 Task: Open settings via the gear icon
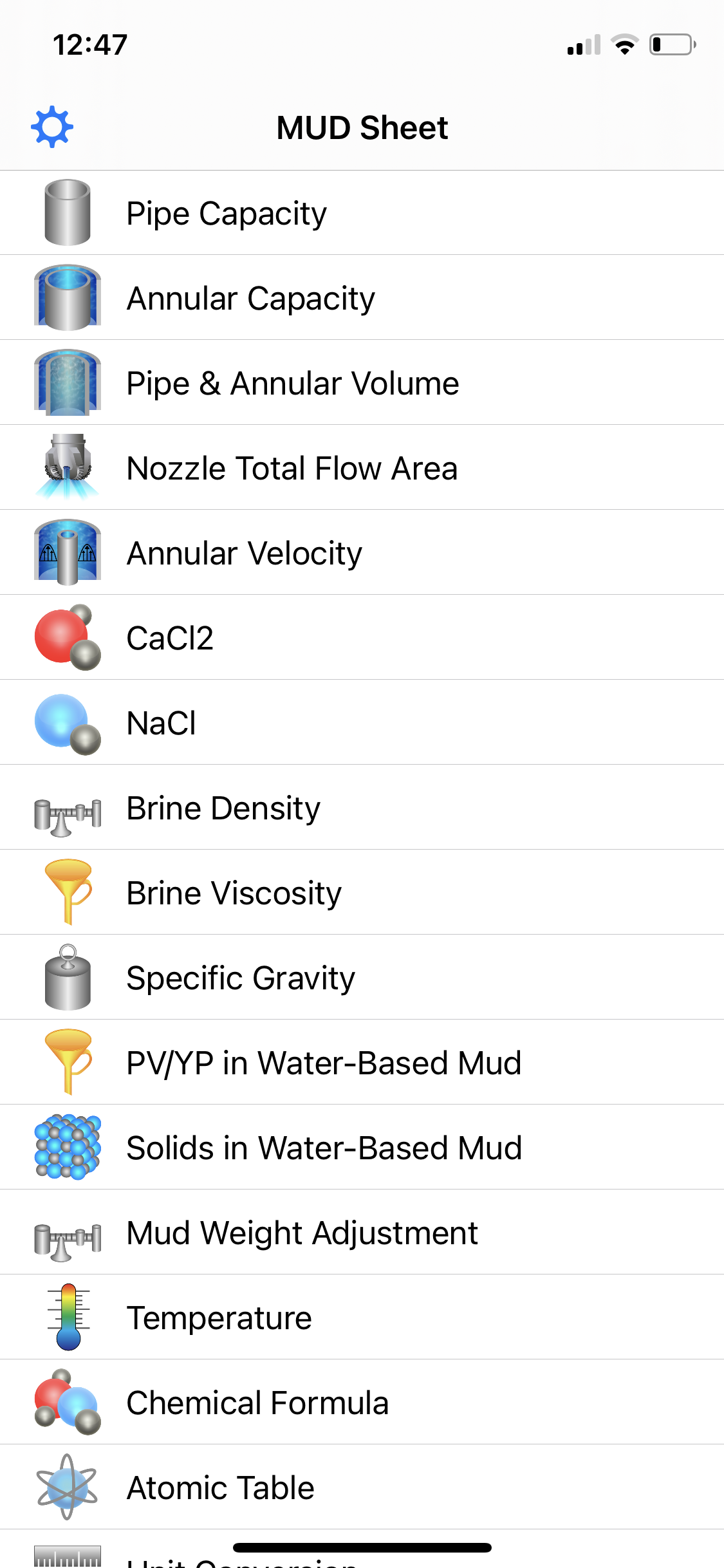[x=52, y=127]
